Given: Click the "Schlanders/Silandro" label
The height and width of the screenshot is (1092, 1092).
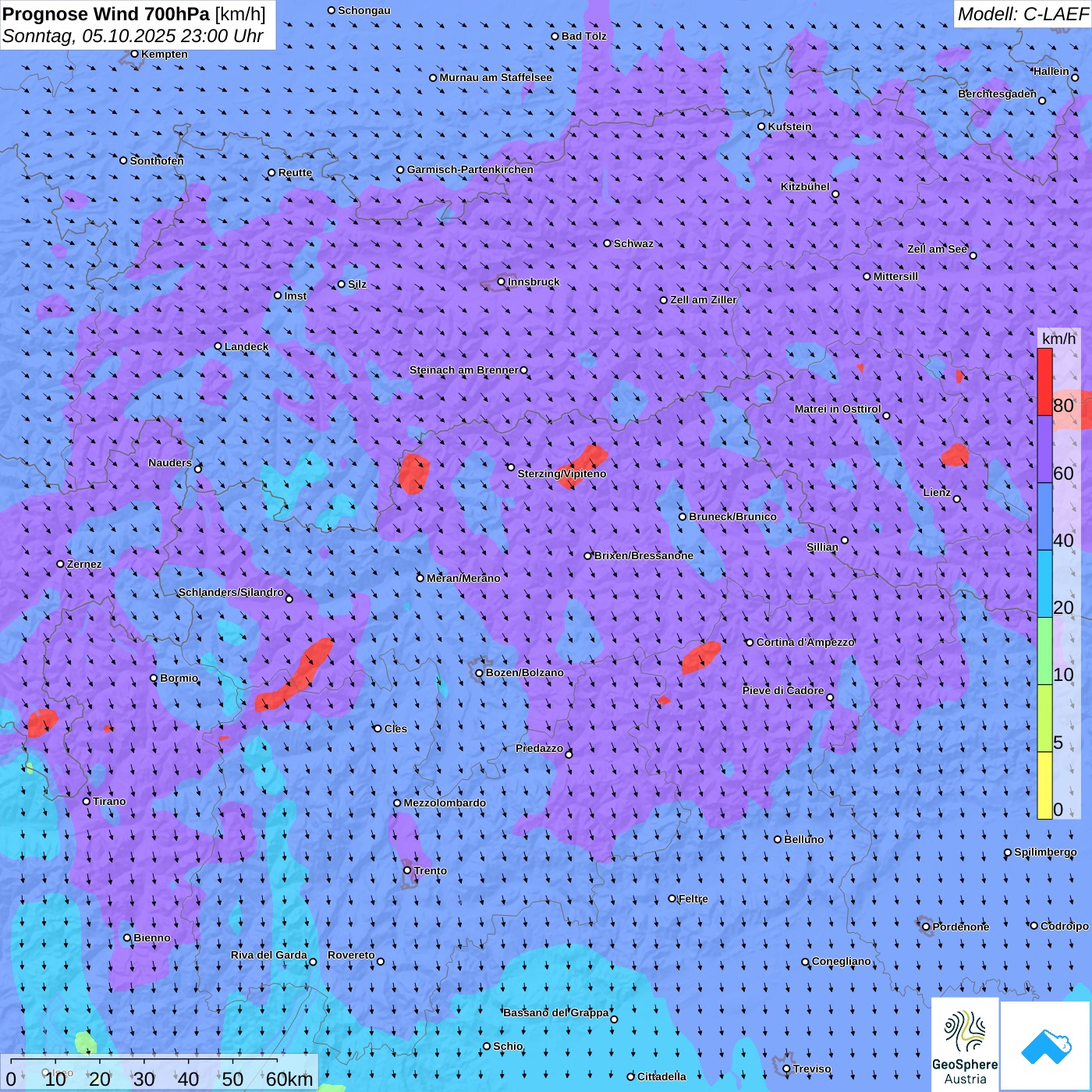Looking at the screenshot, I should click(231, 592).
